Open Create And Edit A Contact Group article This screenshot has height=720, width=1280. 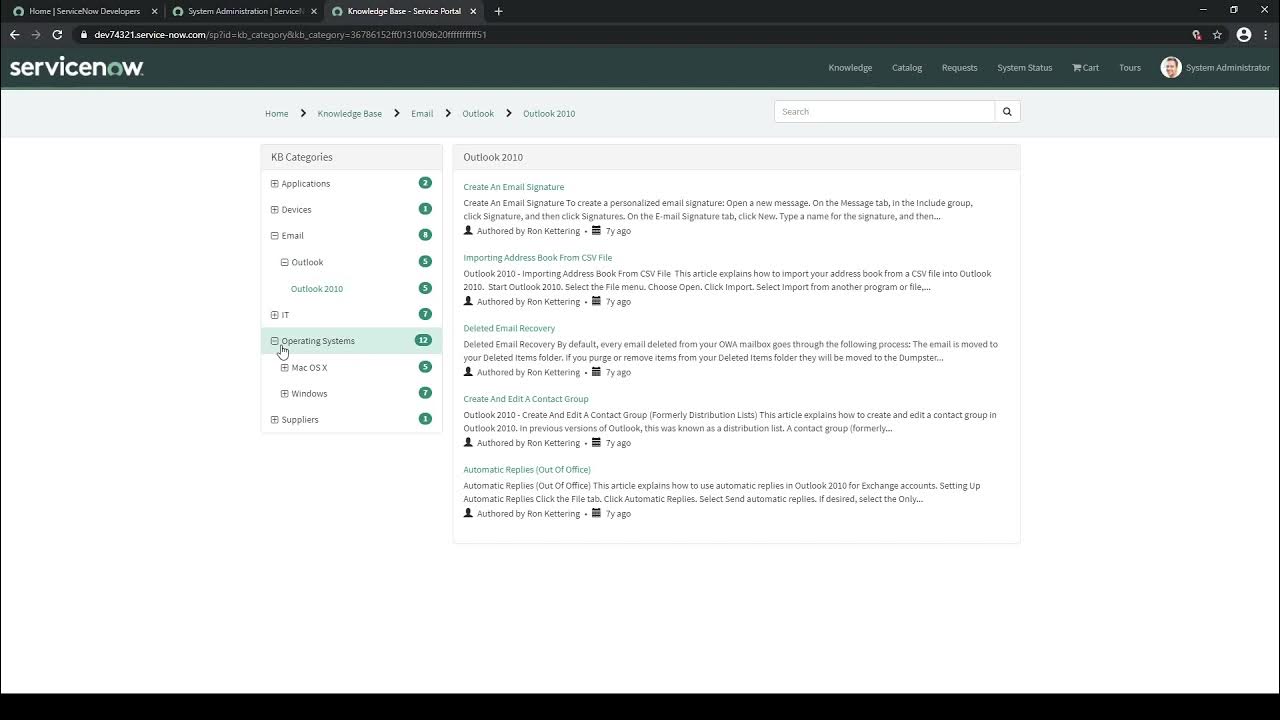pyautogui.click(x=526, y=399)
